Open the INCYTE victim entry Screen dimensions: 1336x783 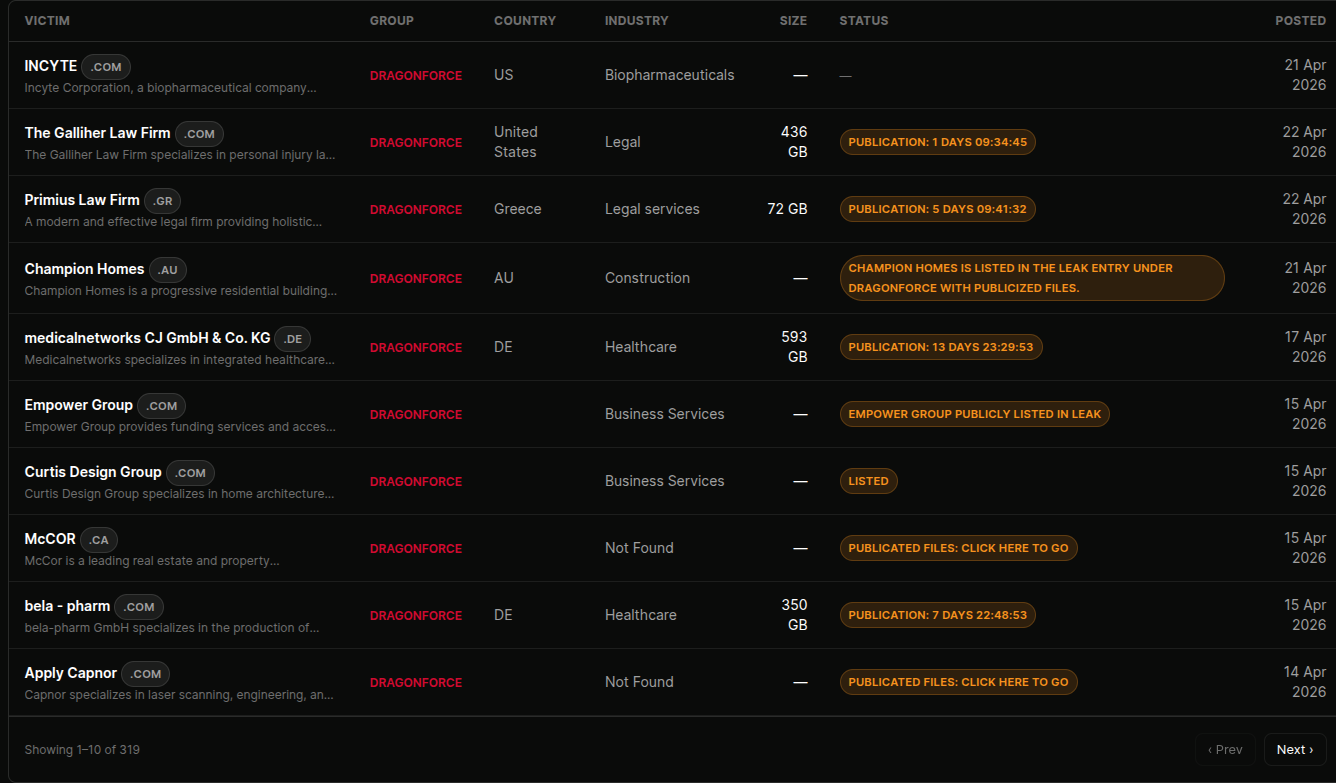coord(51,66)
